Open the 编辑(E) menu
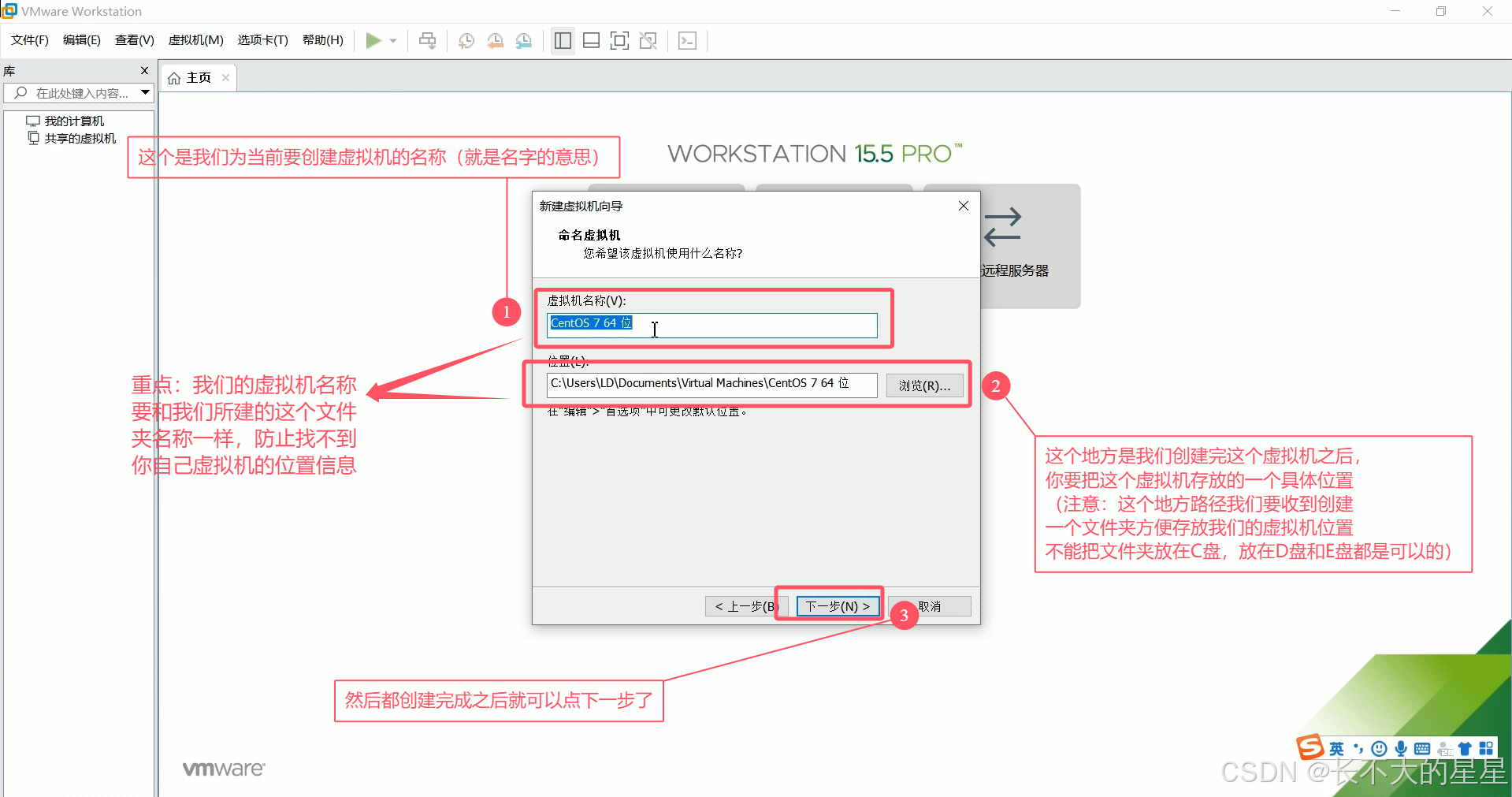This screenshot has height=797, width=1512. pos(82,40)
